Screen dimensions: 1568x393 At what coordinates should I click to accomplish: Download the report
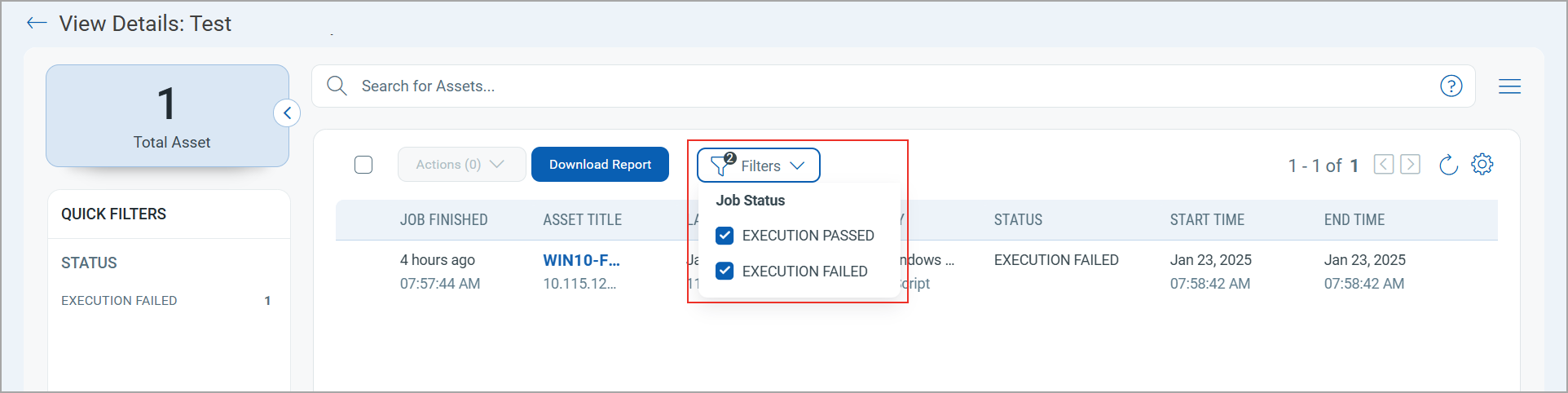[600, 165]
